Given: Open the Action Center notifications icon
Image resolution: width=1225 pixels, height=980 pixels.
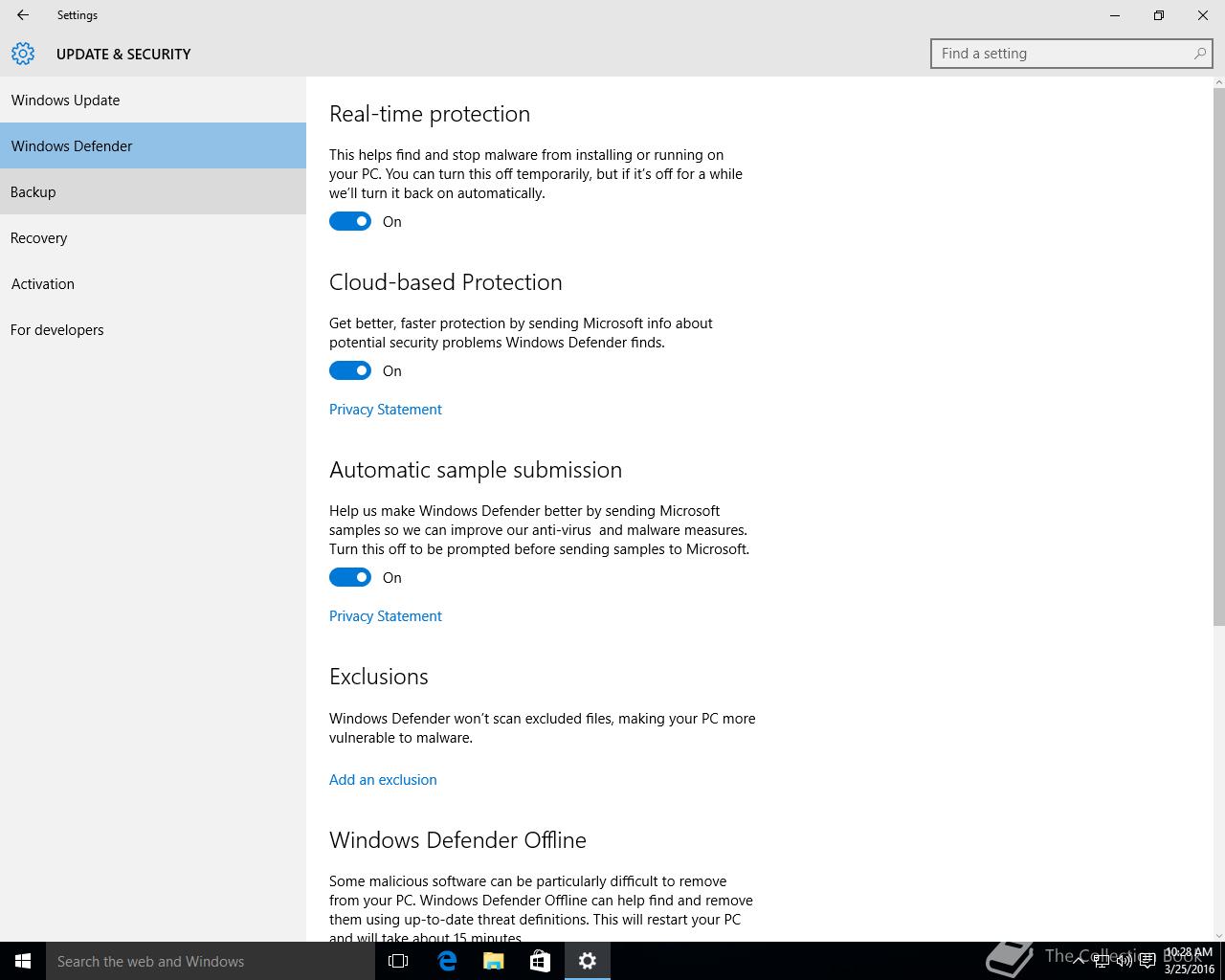Looking at the screenshot, I should point(1147,961).
